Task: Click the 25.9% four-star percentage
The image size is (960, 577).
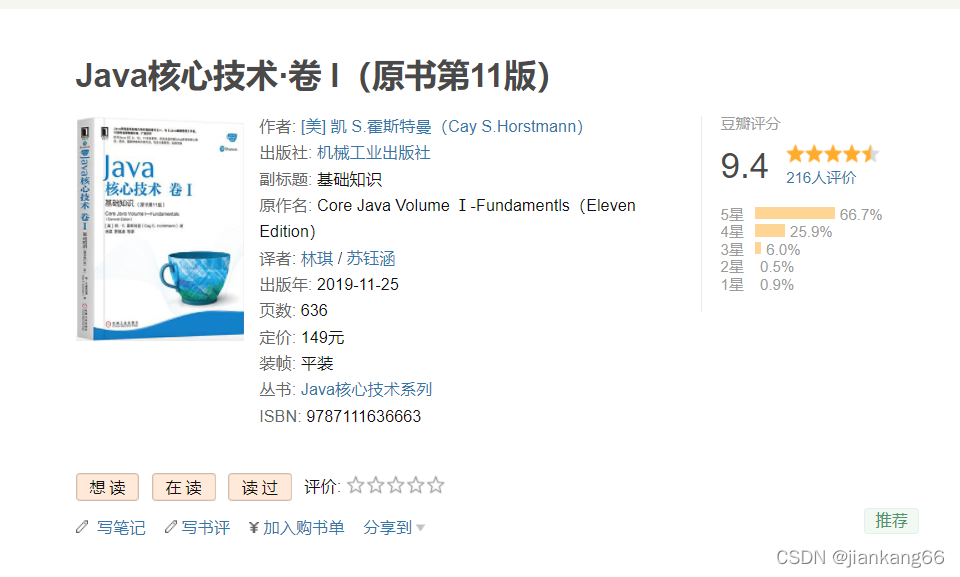Action: point(811,232)
